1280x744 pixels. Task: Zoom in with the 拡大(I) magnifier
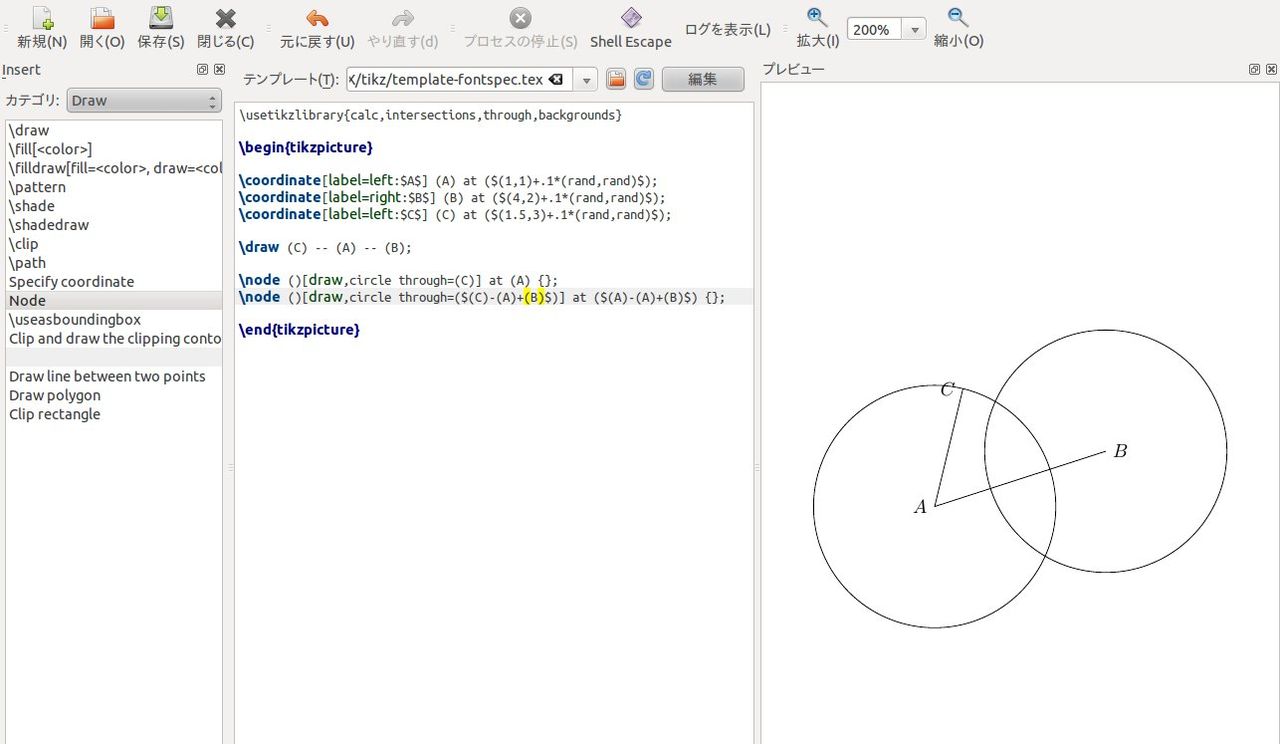(x=817, y=17)
